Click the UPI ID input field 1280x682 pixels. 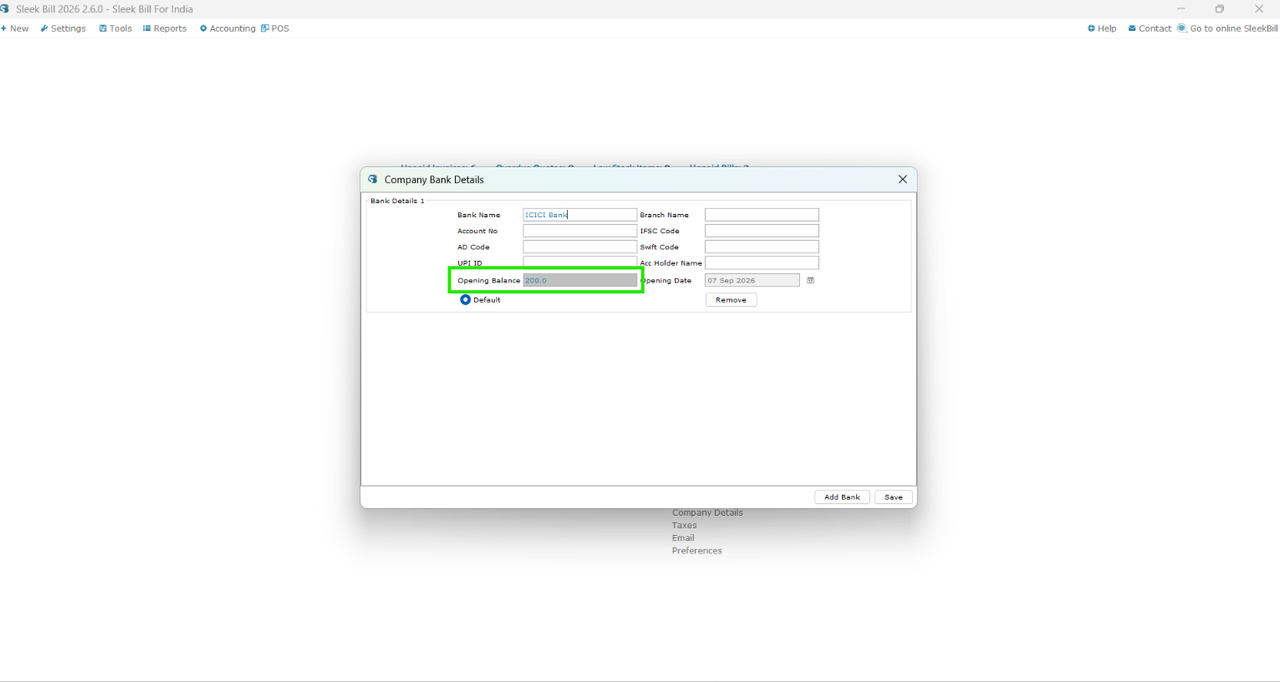(580, 263)
